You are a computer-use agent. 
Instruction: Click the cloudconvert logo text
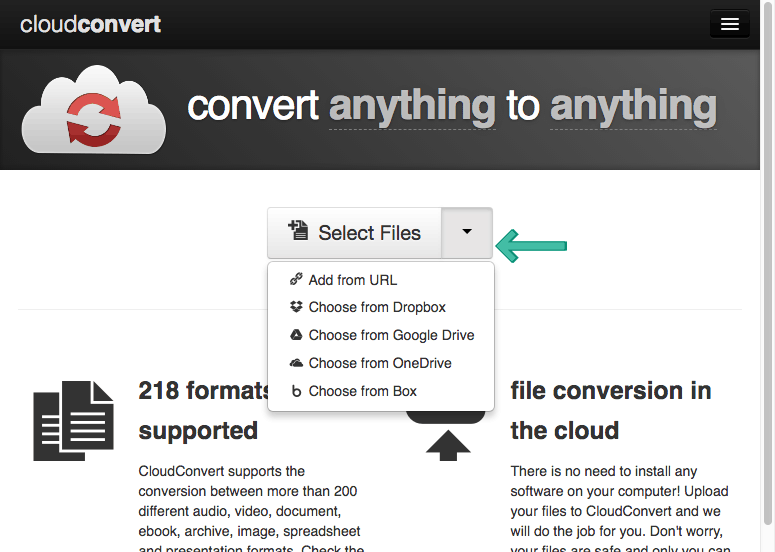tap(90, 24)
